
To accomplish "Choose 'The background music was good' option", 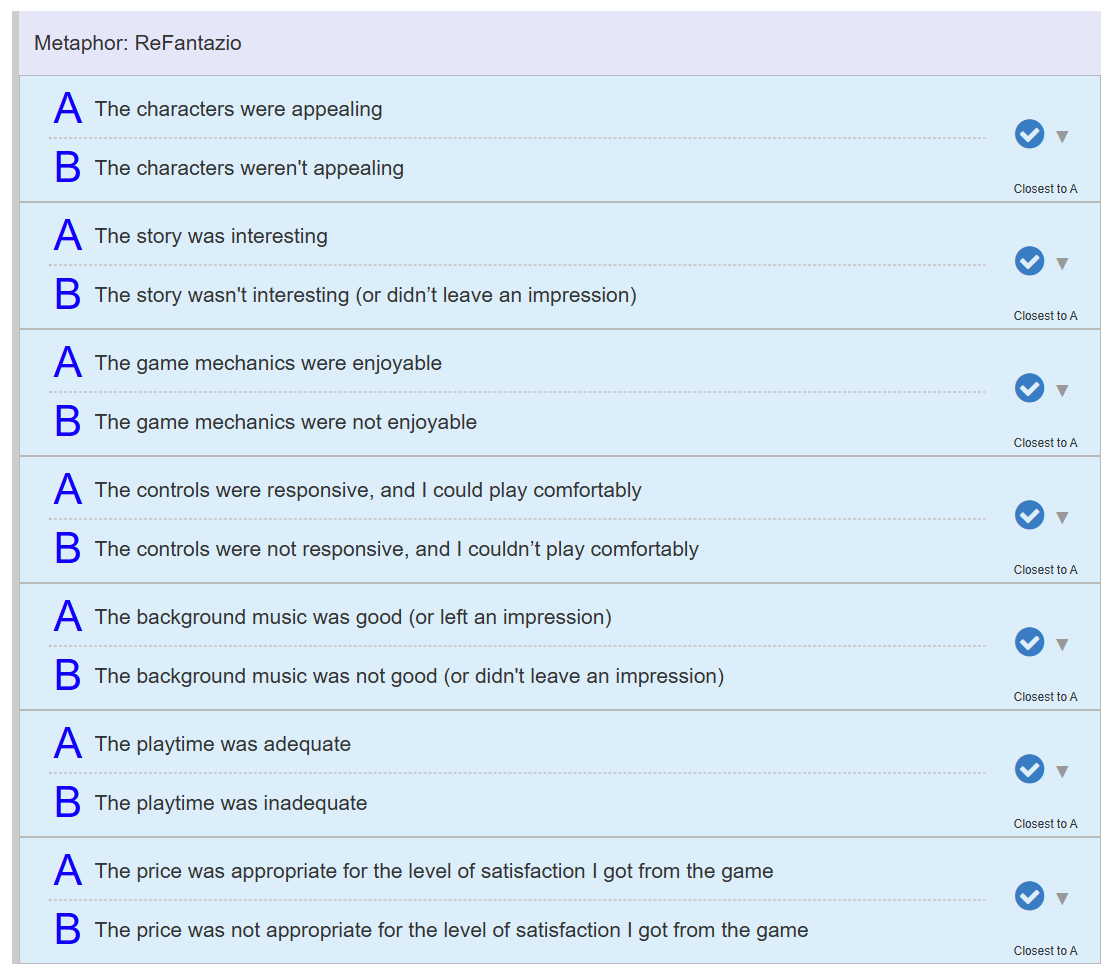I will click(353, 617).
